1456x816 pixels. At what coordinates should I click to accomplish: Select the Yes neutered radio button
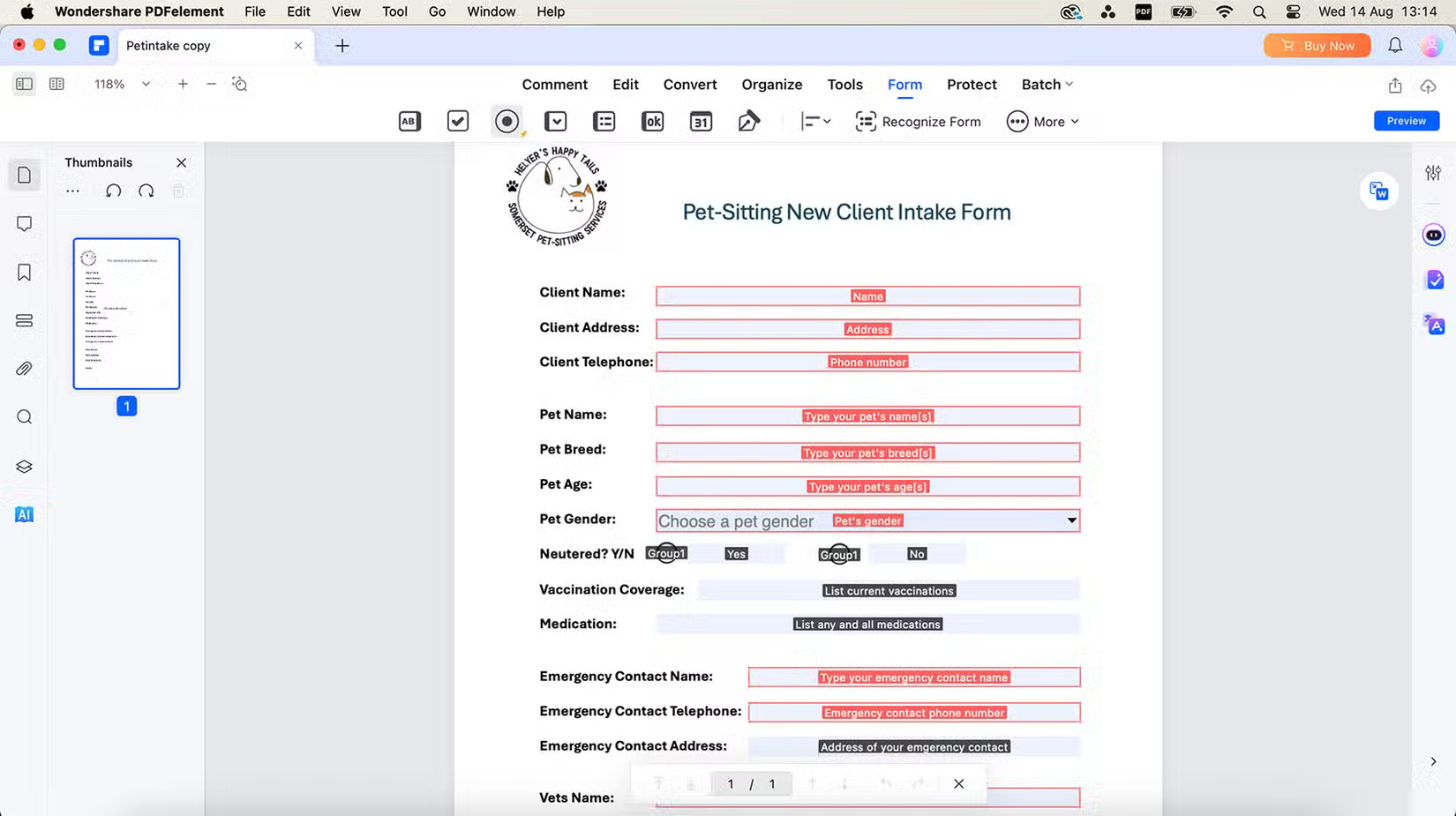667,553
